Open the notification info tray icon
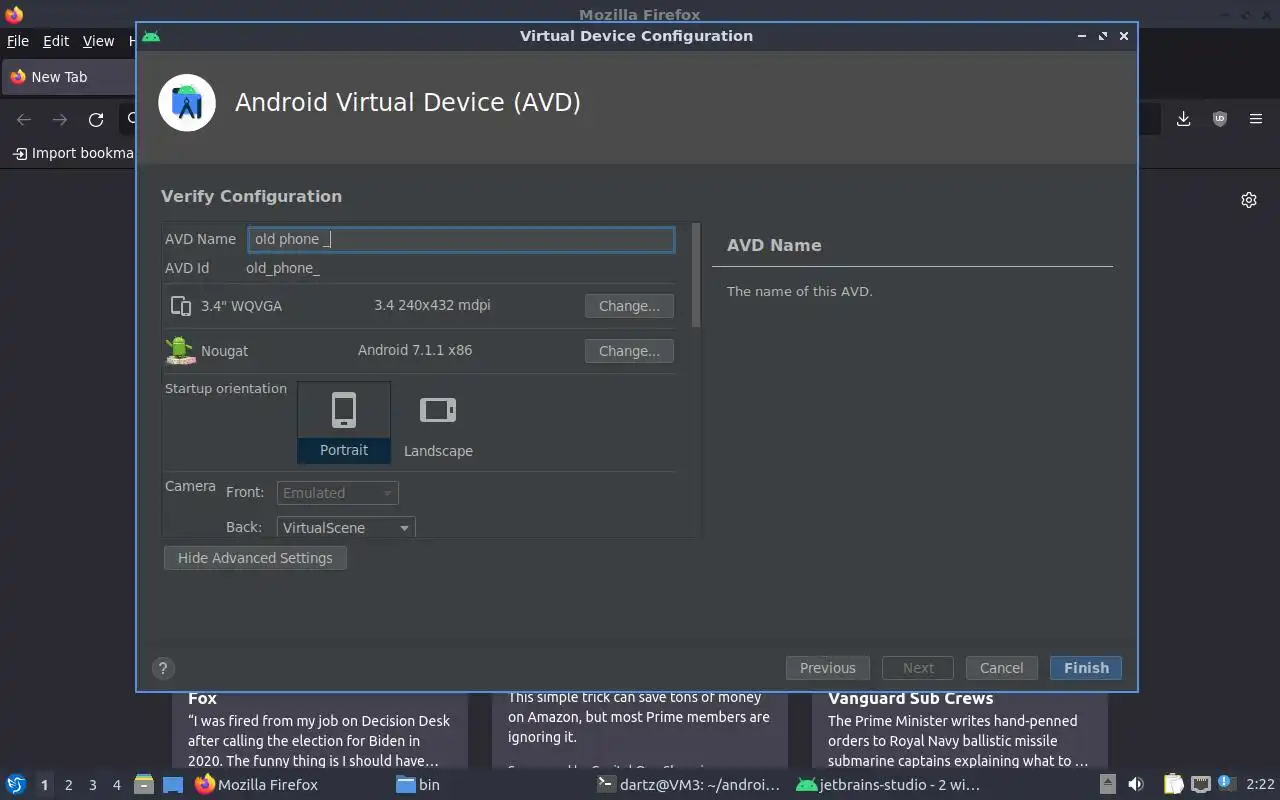The image size is (1280, 800). 1226,783
